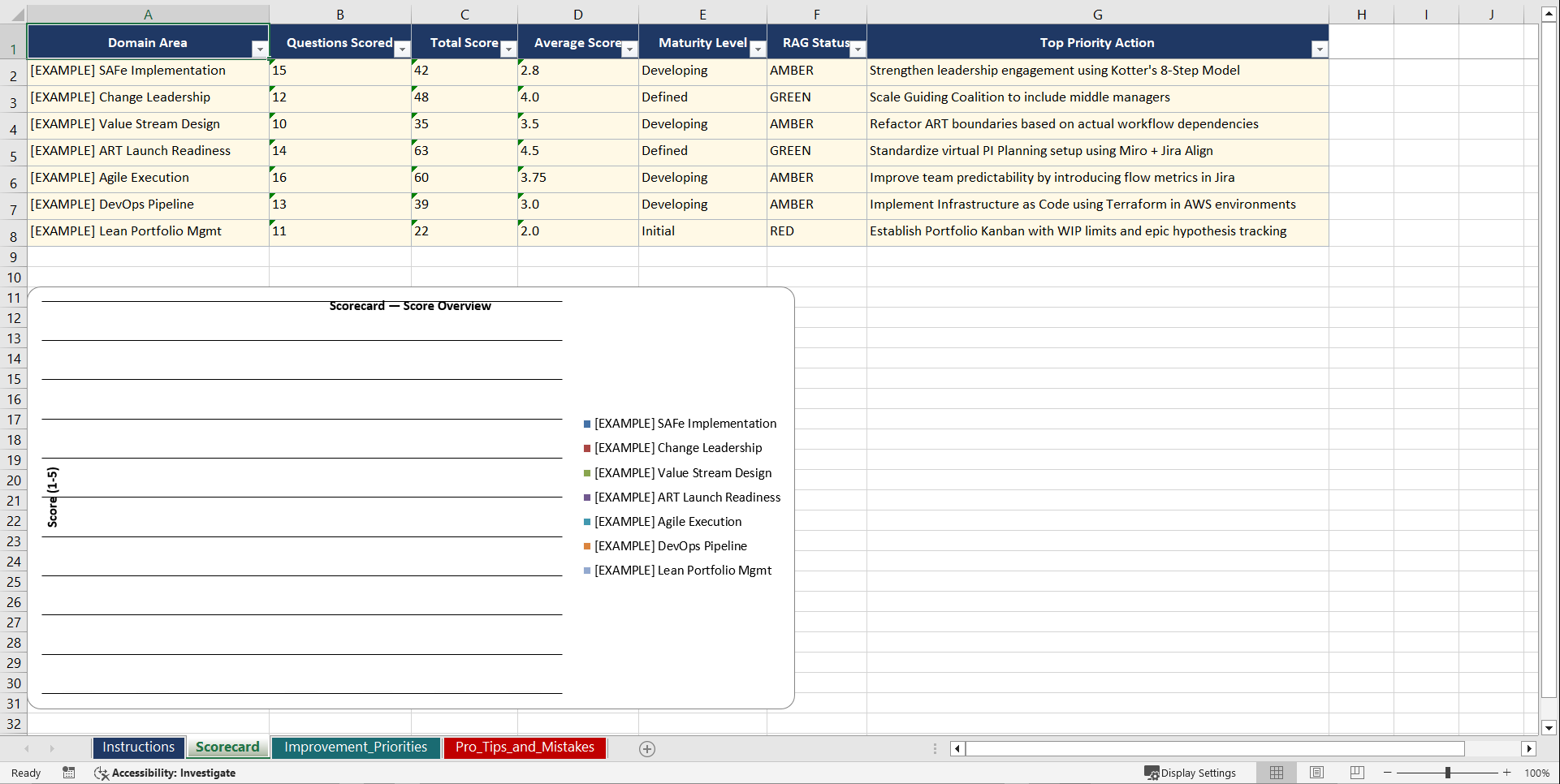
Task: Click the previous sheet navigation arrow
Action: pos(27,748)
